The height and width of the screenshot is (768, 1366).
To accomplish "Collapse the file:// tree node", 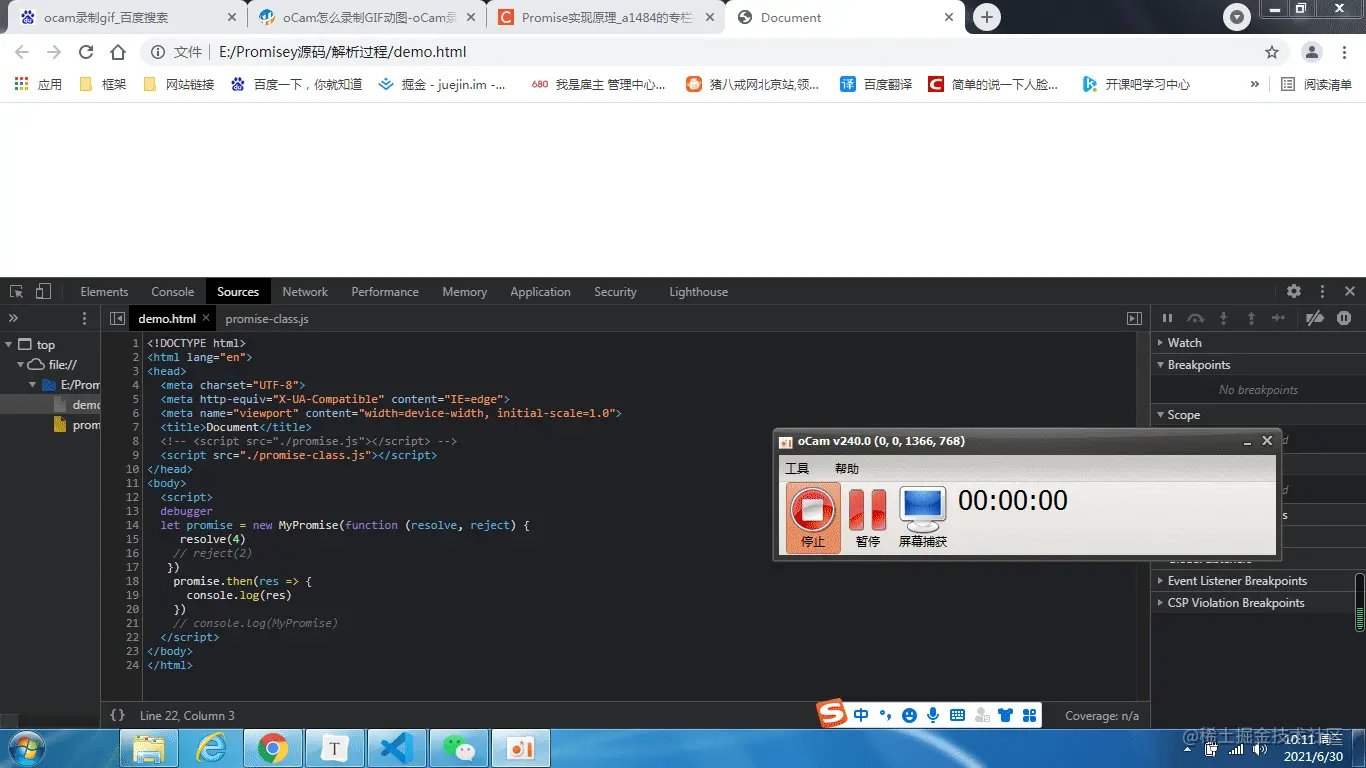I will coord(21,365).
